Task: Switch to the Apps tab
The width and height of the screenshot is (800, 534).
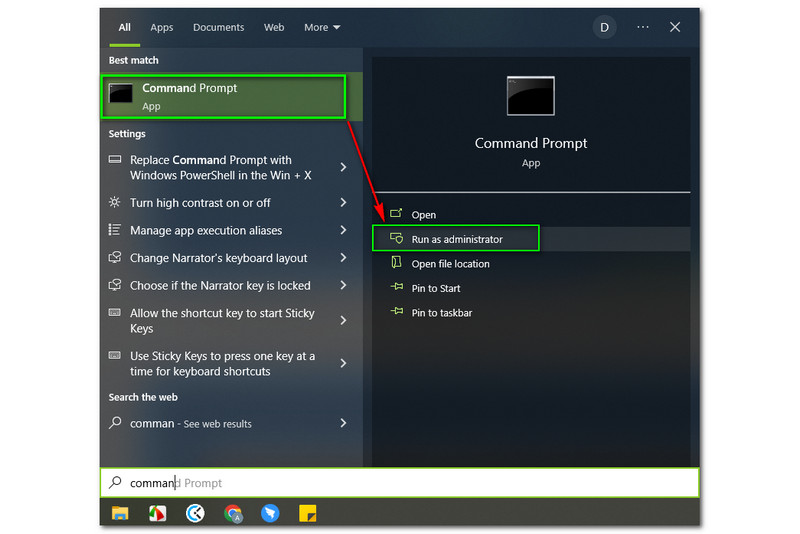Action: pyautogui.click(x=161, y=27)
